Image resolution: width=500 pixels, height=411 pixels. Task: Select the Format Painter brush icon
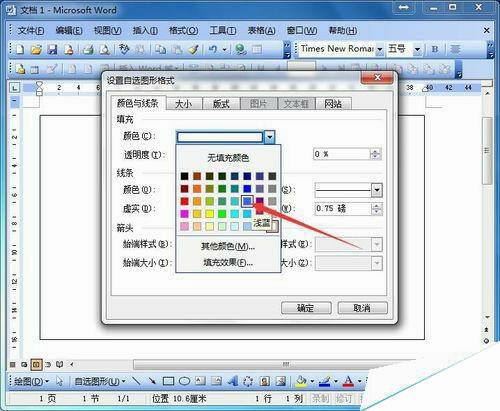coord(193,50)
